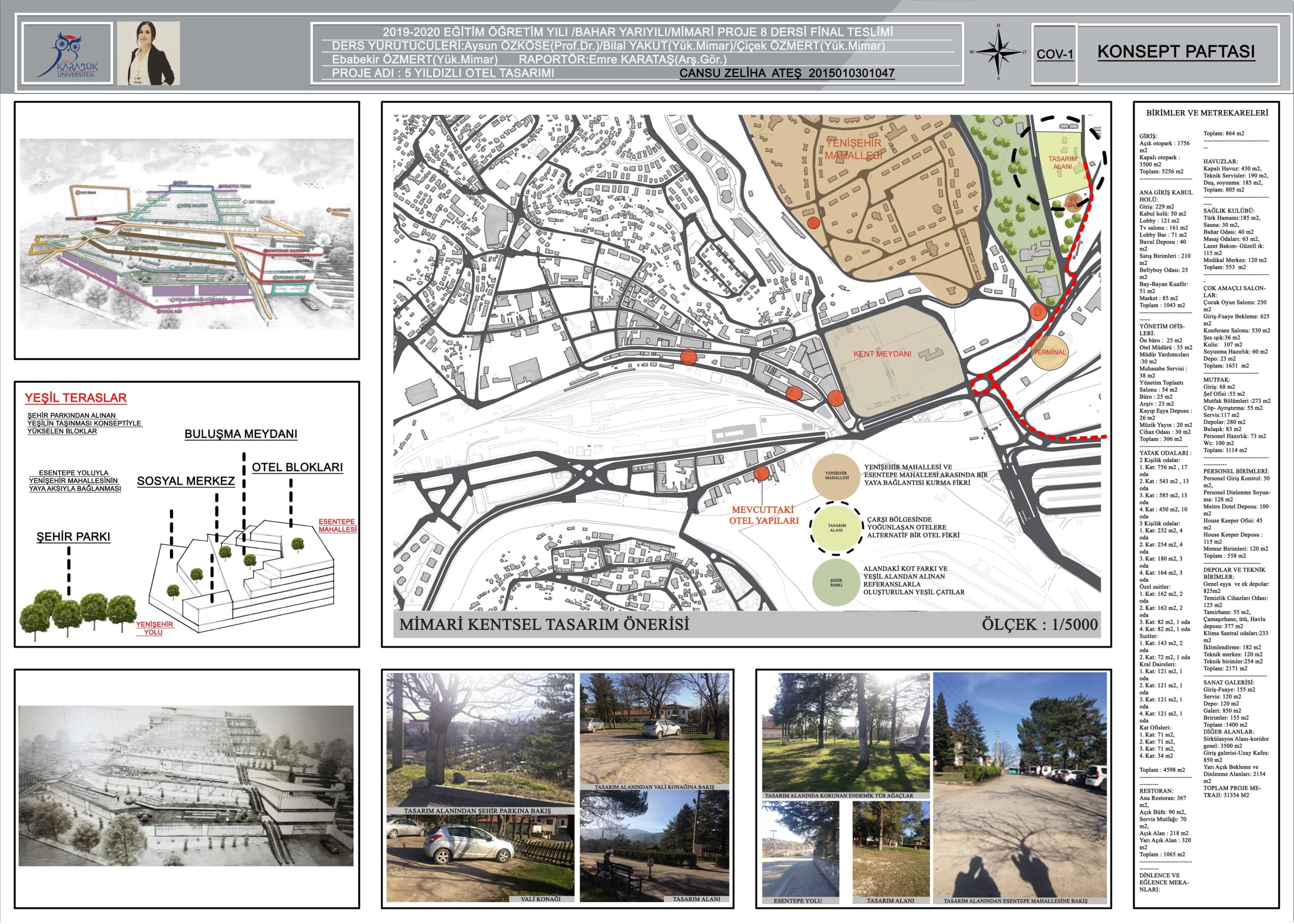The height and width of the screenshot is (924, 1294).
Task: Click the YEŞİL TERASLAR red heading
Action: coord(75,398)
